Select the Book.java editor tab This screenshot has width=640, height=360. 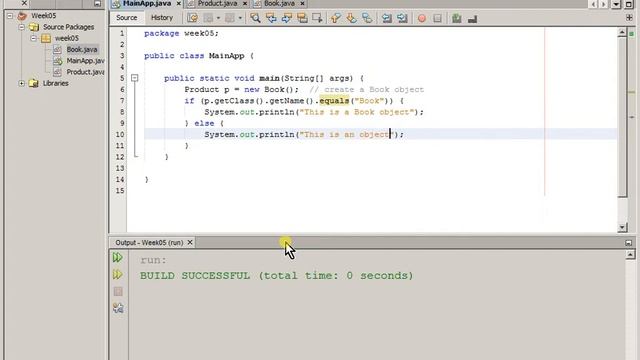pyautogui.click(x=279, y=3)
